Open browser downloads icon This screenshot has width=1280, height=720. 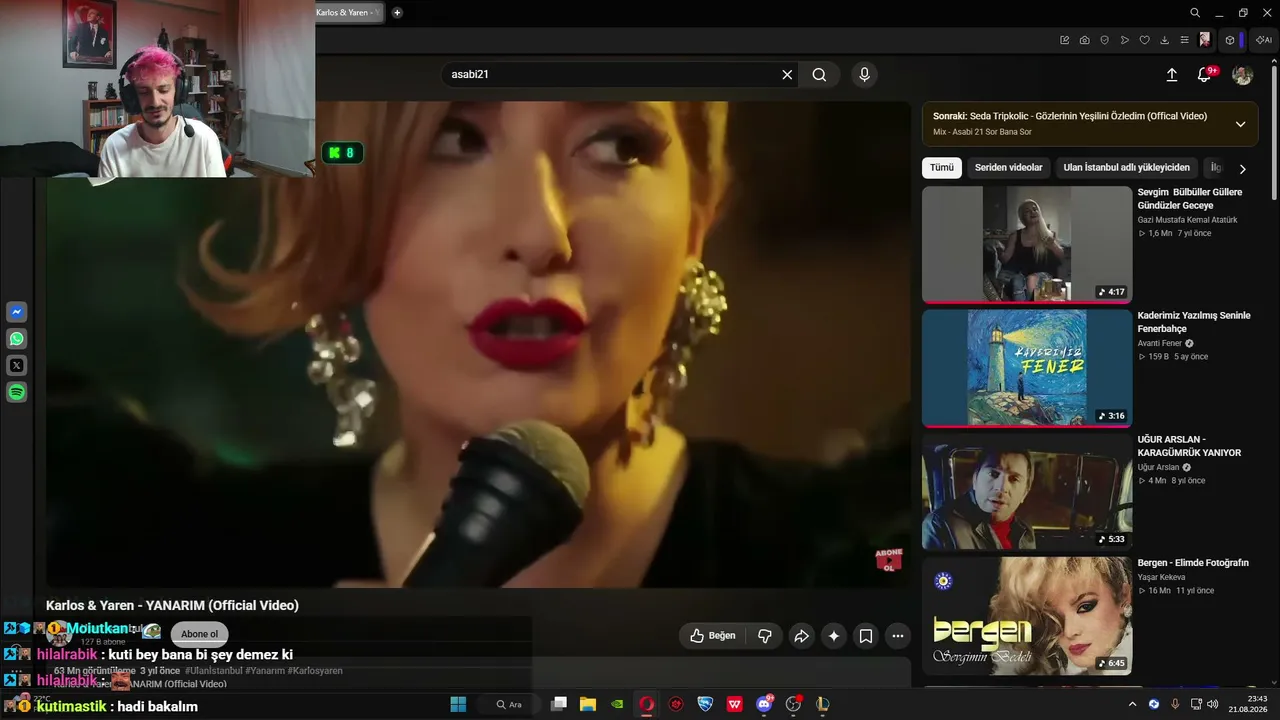(1165, 40)
